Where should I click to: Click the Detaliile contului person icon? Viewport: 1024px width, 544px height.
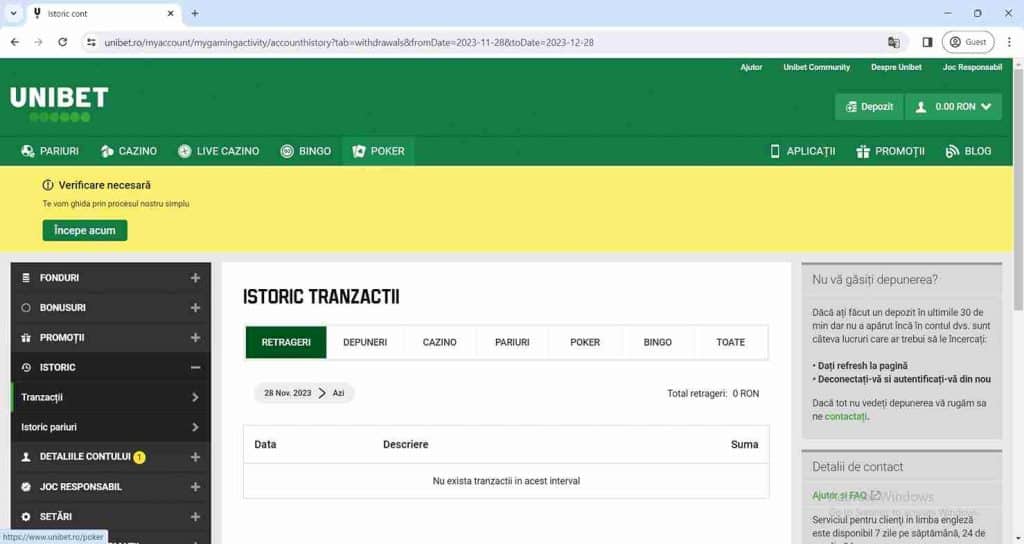(x=26, y=457)
